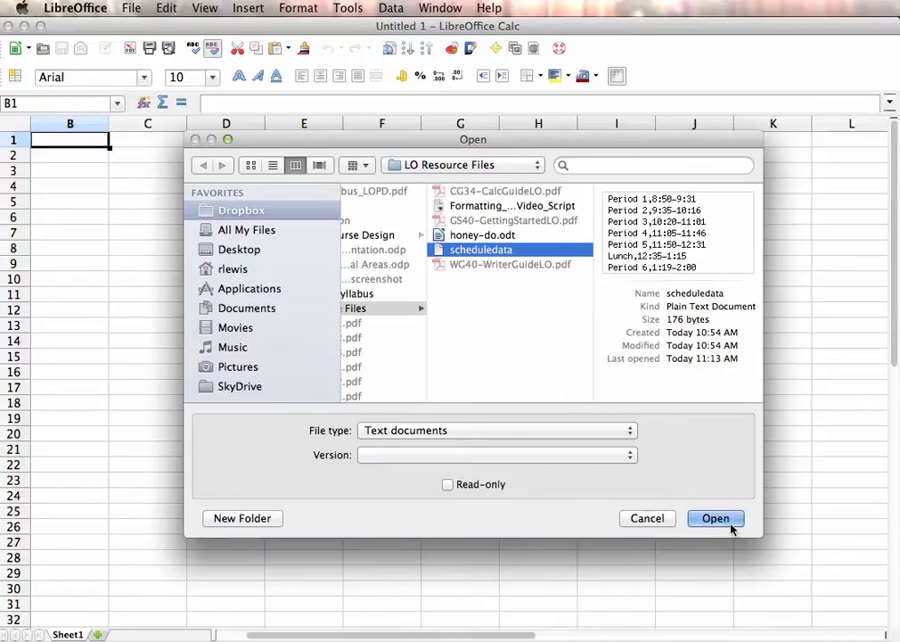Click the Decrease Indent toolbar icon
This screenshot has height=642, width=900.
pyautogui.click(x=483, y=76)
